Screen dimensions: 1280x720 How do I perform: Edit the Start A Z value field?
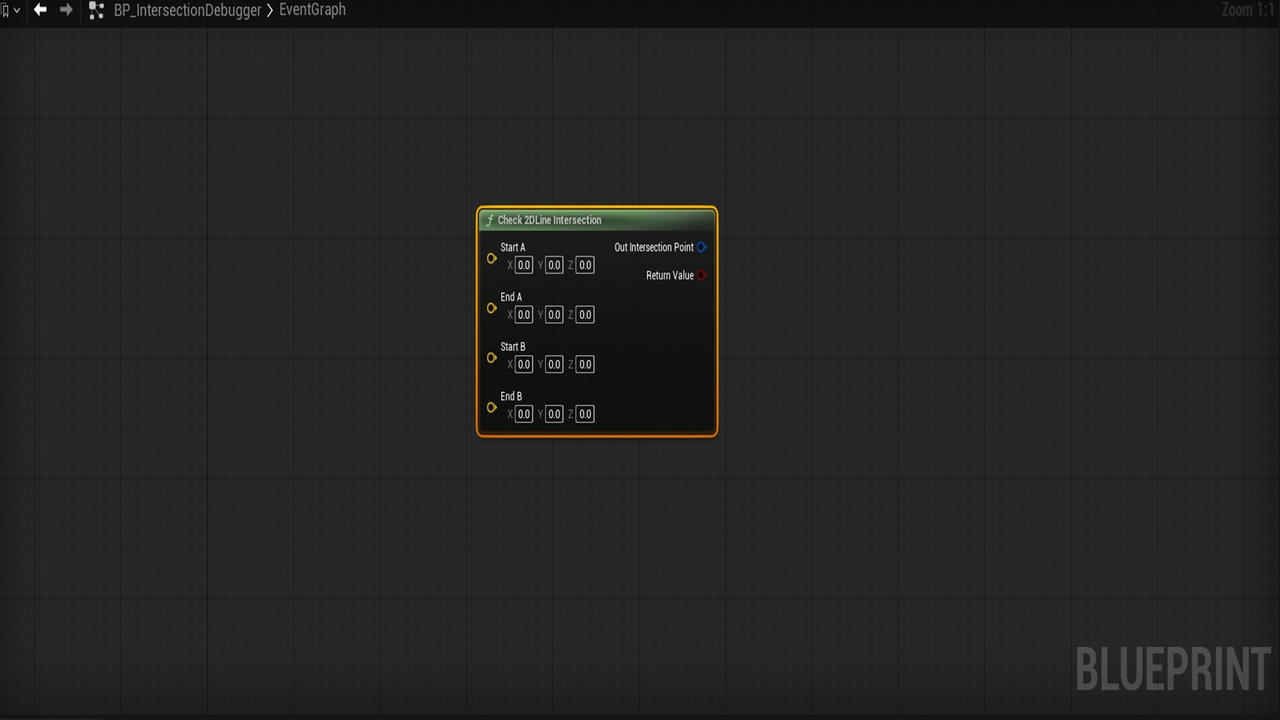click(585, 265)
